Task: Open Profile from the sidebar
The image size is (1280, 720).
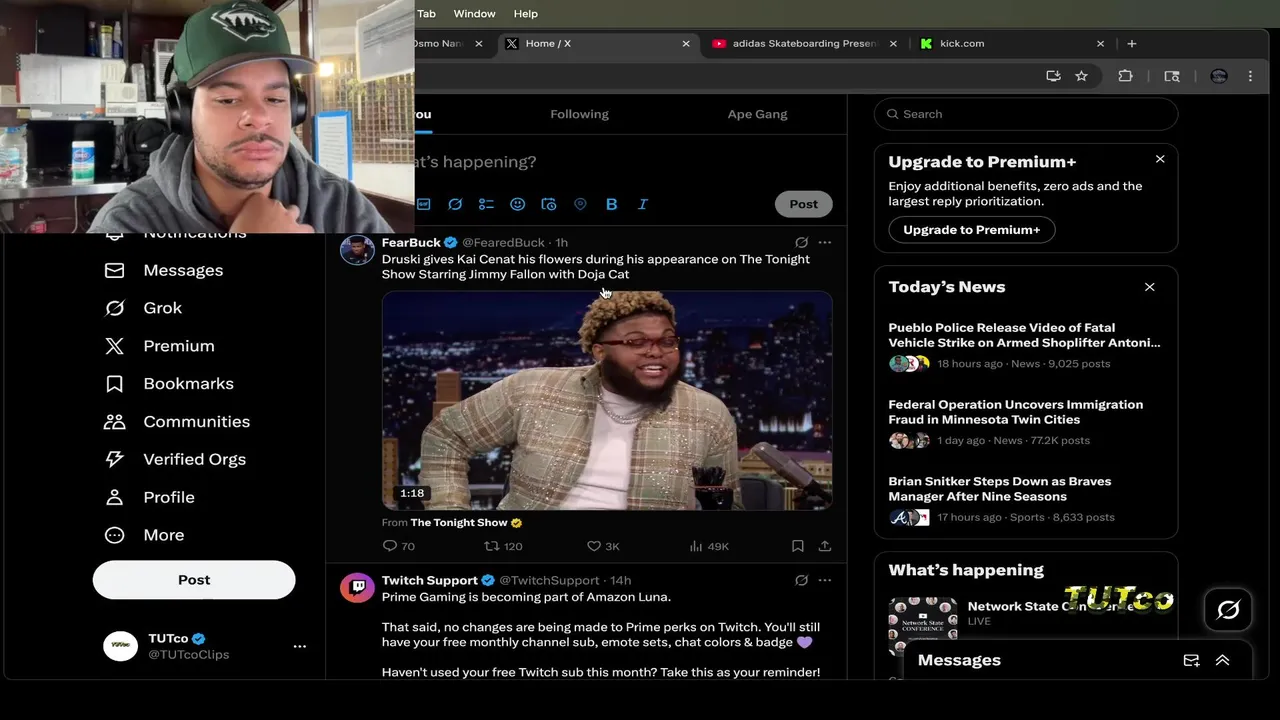Action: point(149,497)
